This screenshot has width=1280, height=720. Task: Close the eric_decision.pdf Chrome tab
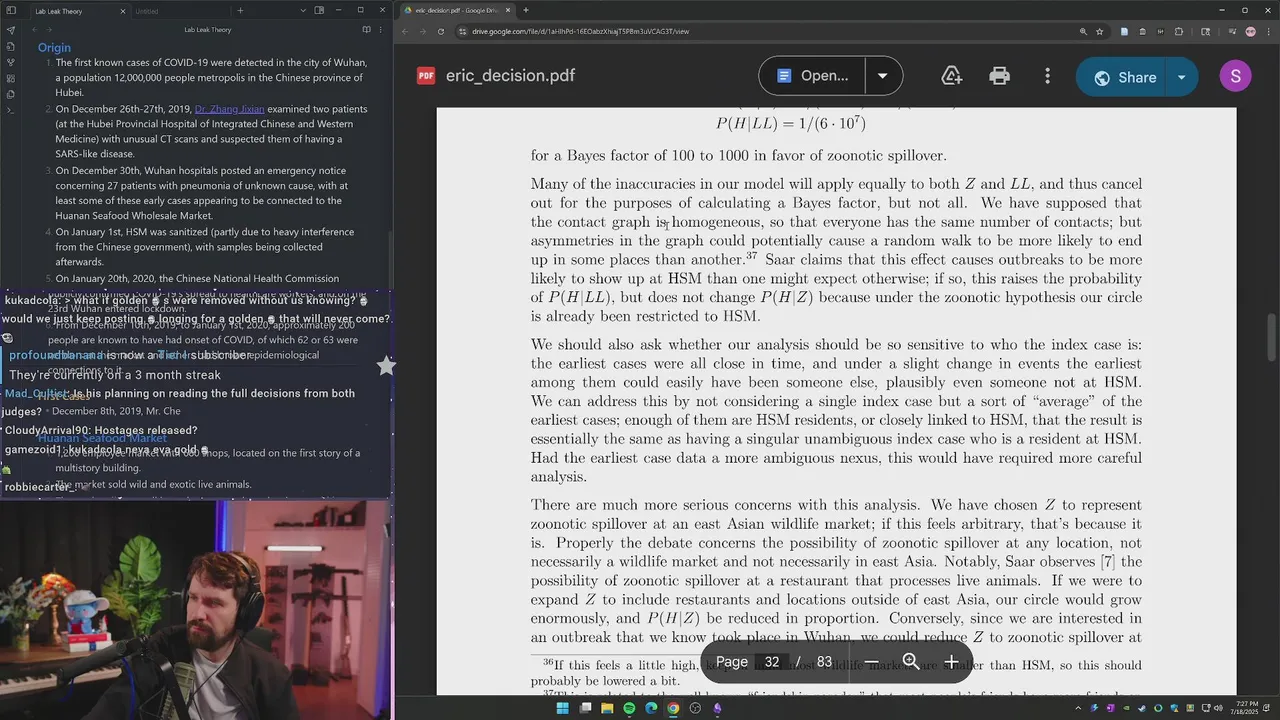tap(508, 10)
